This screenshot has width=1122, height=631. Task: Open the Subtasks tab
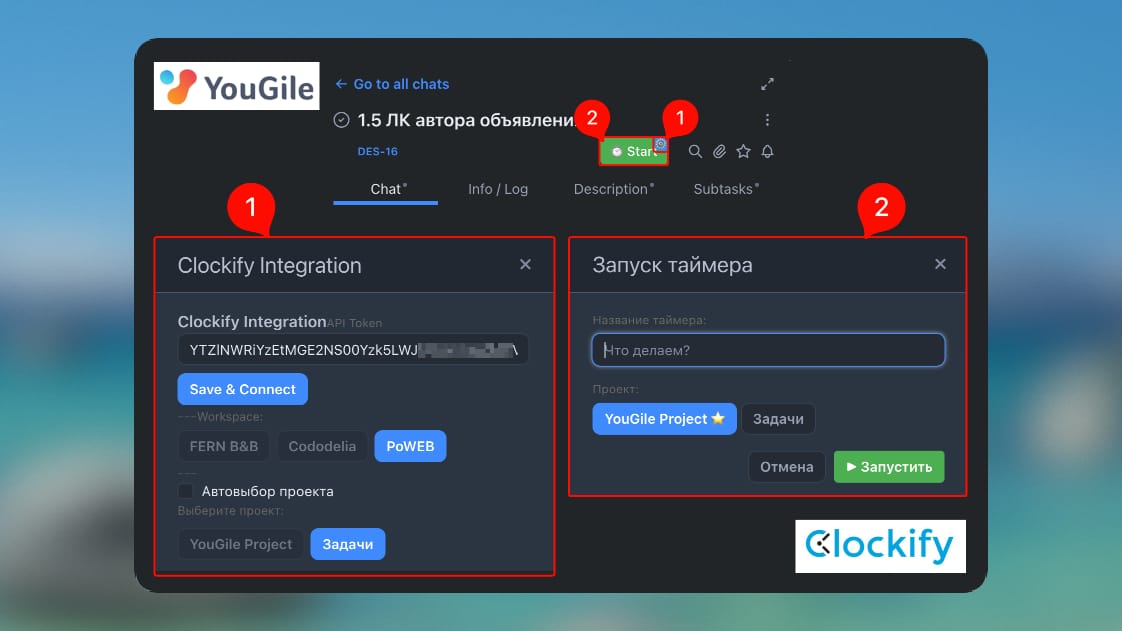[x=726, y=189]
